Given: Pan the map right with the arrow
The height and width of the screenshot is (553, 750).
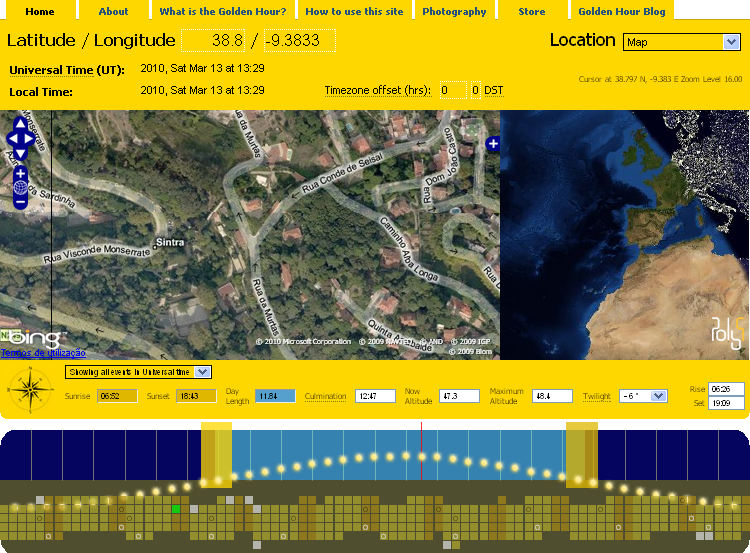Looking at the screenshot, I should click(x=29, y=139).
